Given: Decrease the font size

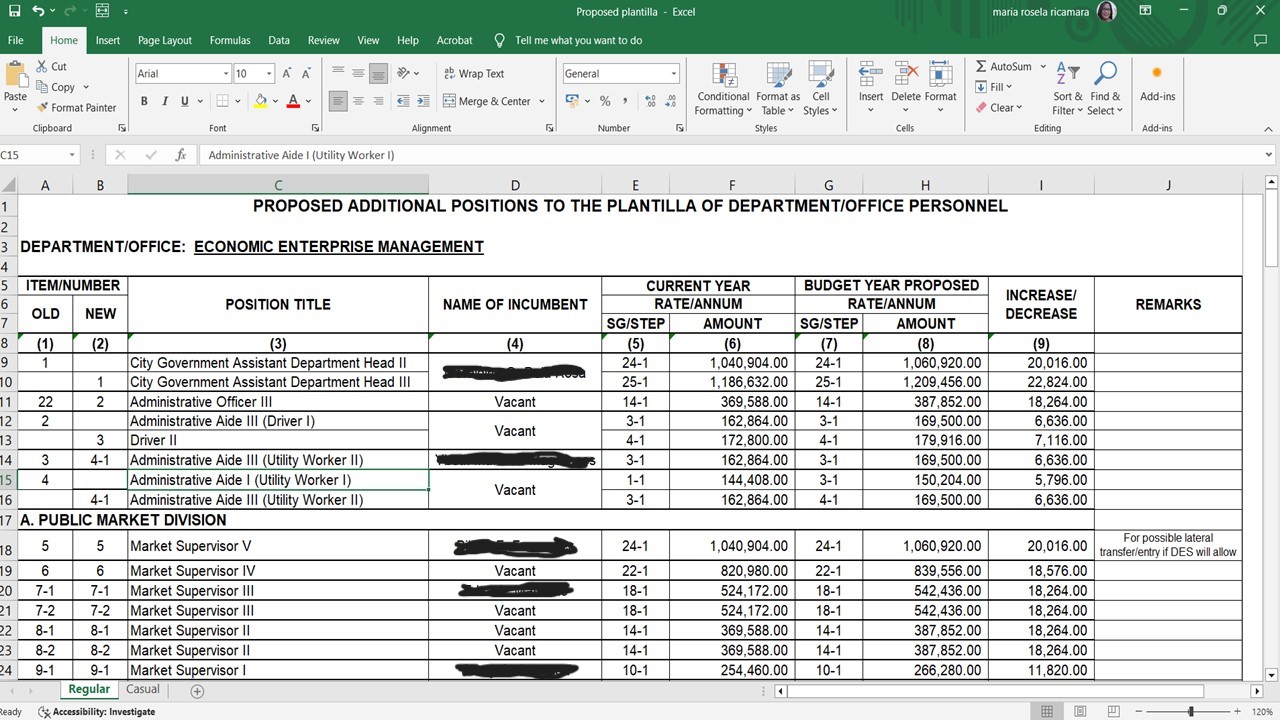Looking at the screenshot, I should [x=306, y=74].
